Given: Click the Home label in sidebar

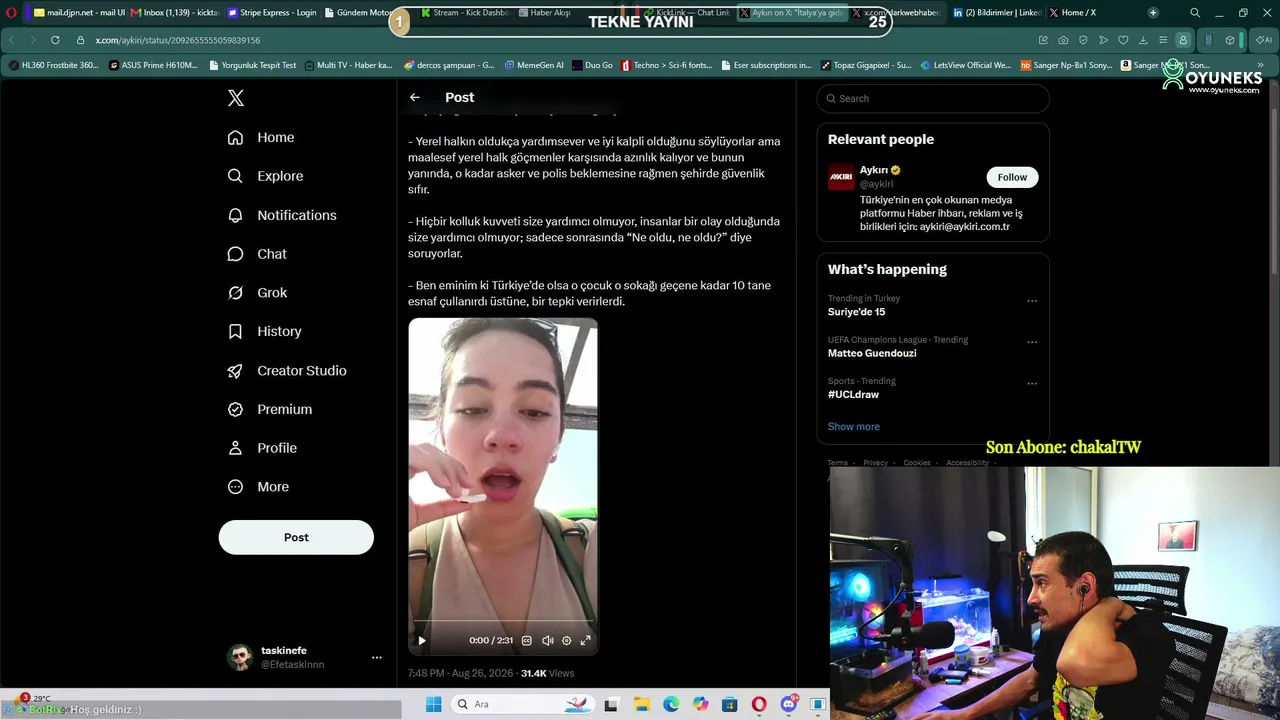Looking at the screenshot, I should pyautogui.click(x=276, y=137).
